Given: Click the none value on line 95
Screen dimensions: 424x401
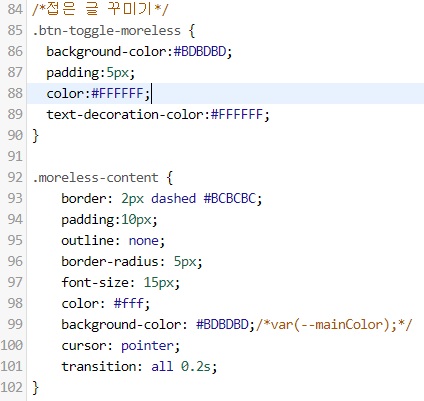Looking at the screenshot, I should pyautogui.click(x=144, y=241).
